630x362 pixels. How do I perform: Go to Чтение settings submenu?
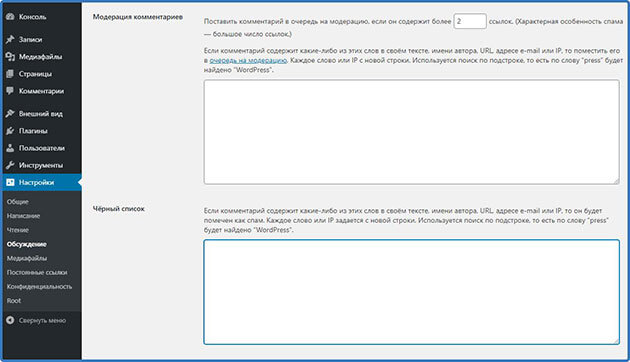[x=18, y=230]
